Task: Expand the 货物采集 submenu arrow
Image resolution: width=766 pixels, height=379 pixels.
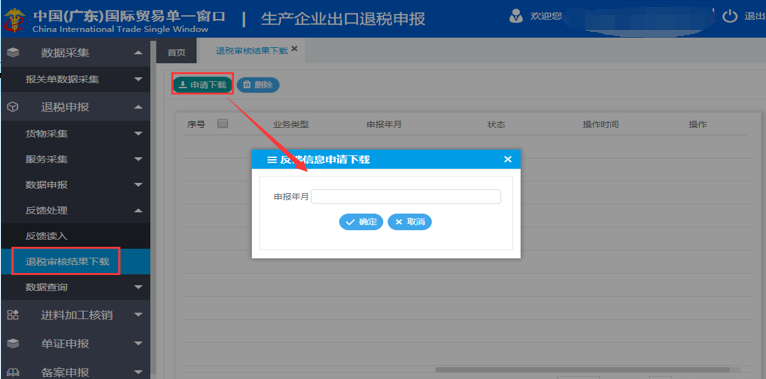Action: pos(138,133)
